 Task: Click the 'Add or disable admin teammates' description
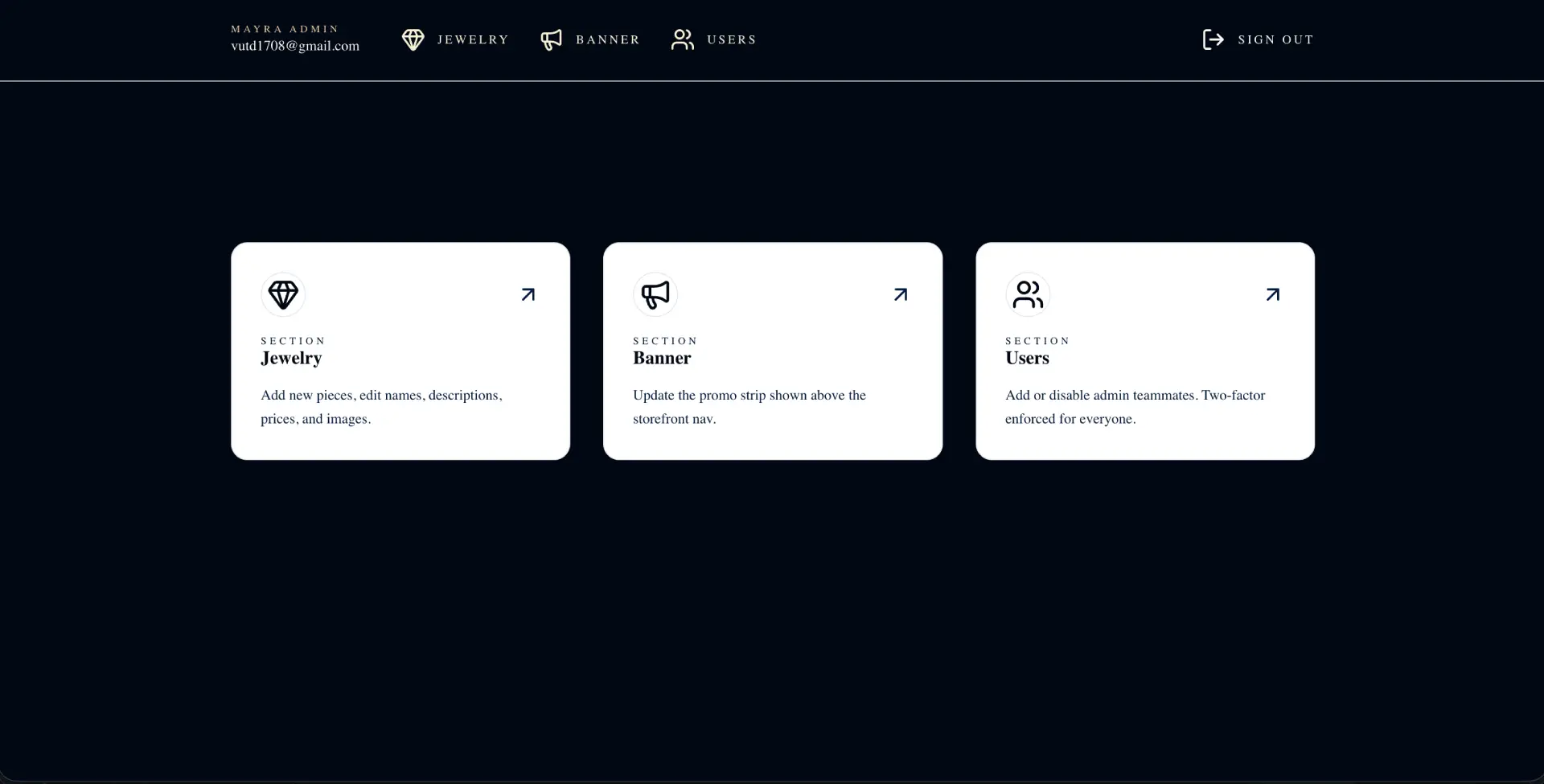[x=1135, y=407]
